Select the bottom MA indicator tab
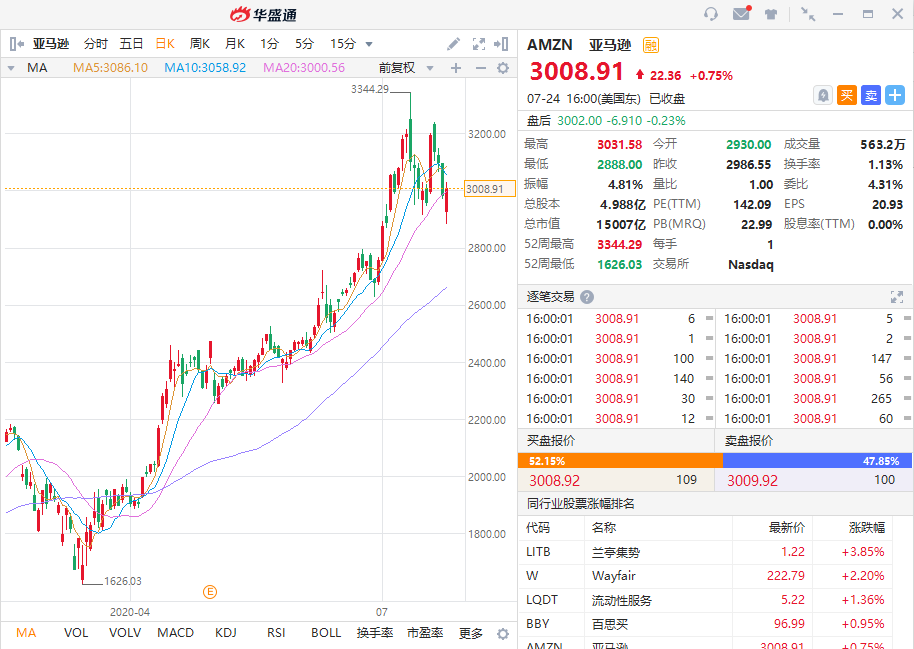Screen dimensions: 914x649 tap(26, 633)
